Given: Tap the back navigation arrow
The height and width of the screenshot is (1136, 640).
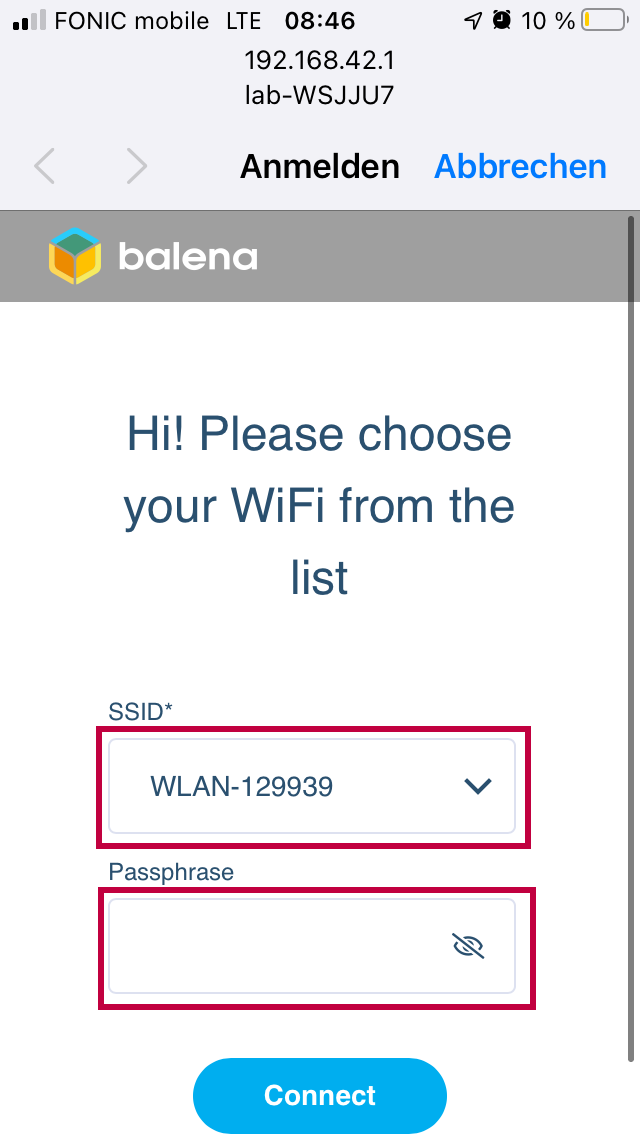Looking at the screenshot, I should point(45,166).
